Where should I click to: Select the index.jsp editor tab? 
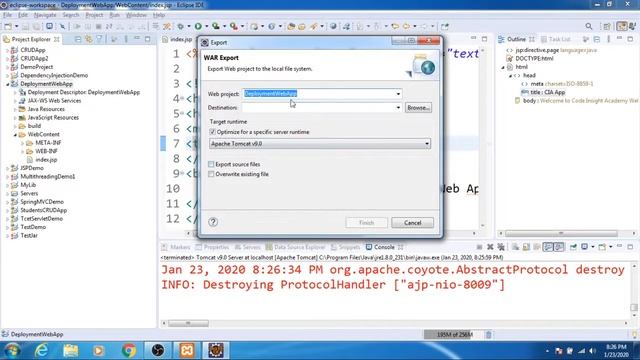click(x=177, y=40)
